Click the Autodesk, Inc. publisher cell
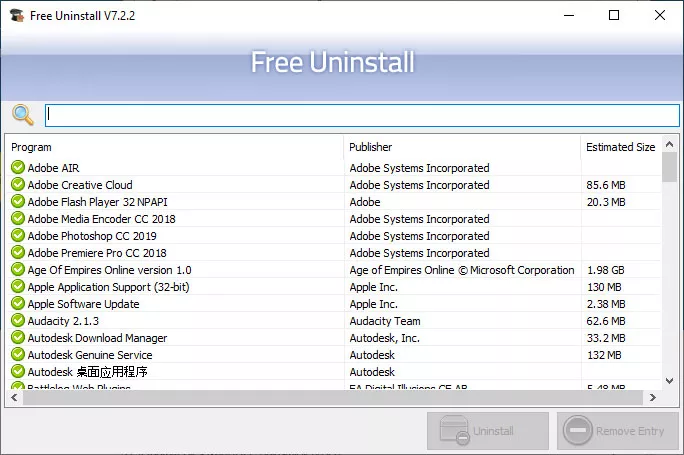Screen dimensions: 684x455 point(384,338)
